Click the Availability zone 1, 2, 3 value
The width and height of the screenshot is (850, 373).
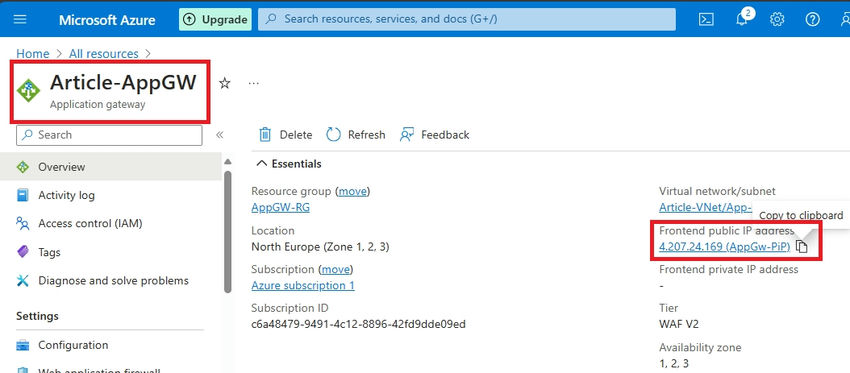tap(674, 363)
